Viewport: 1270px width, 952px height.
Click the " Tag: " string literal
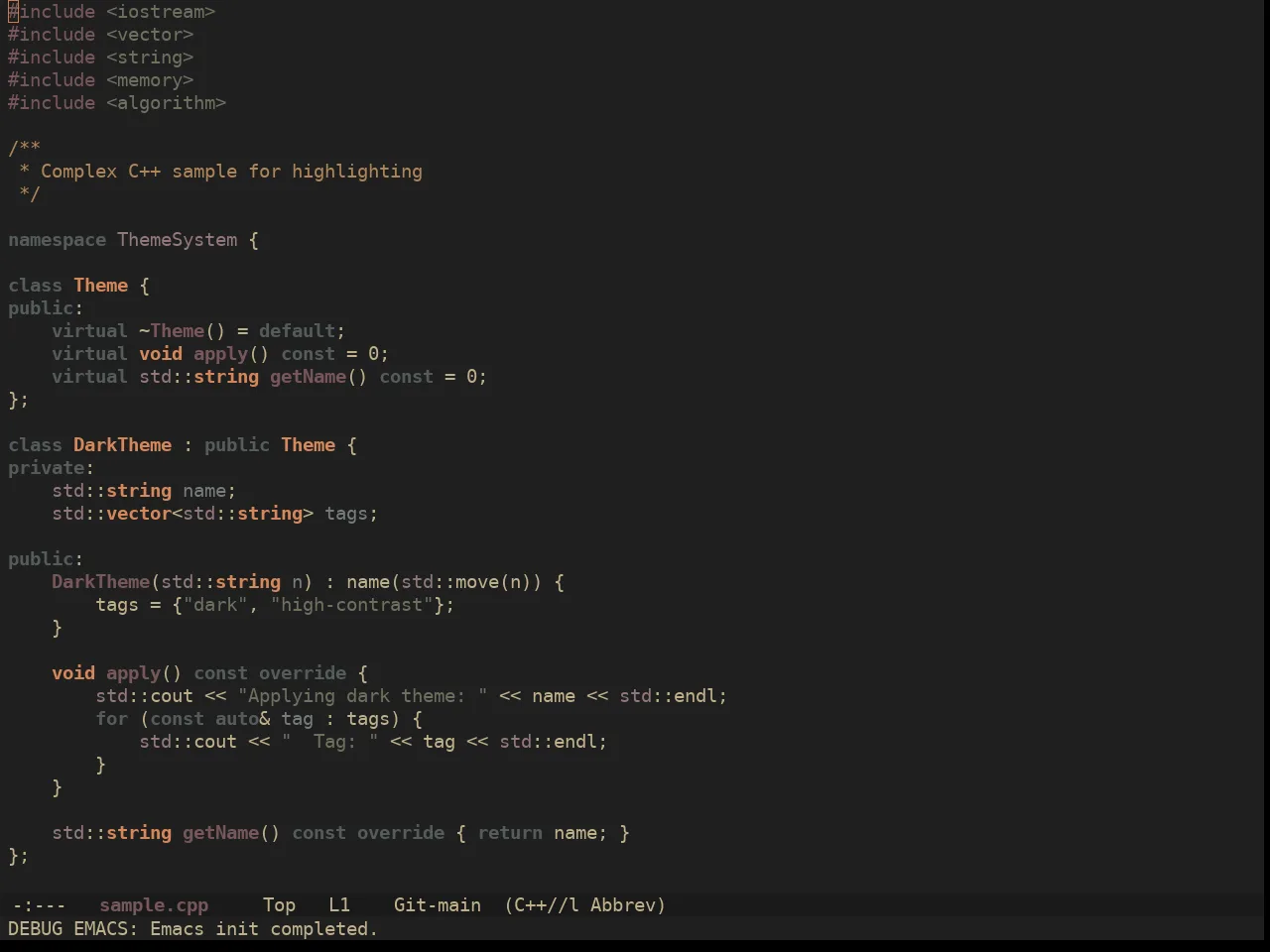tap(329, 742)
